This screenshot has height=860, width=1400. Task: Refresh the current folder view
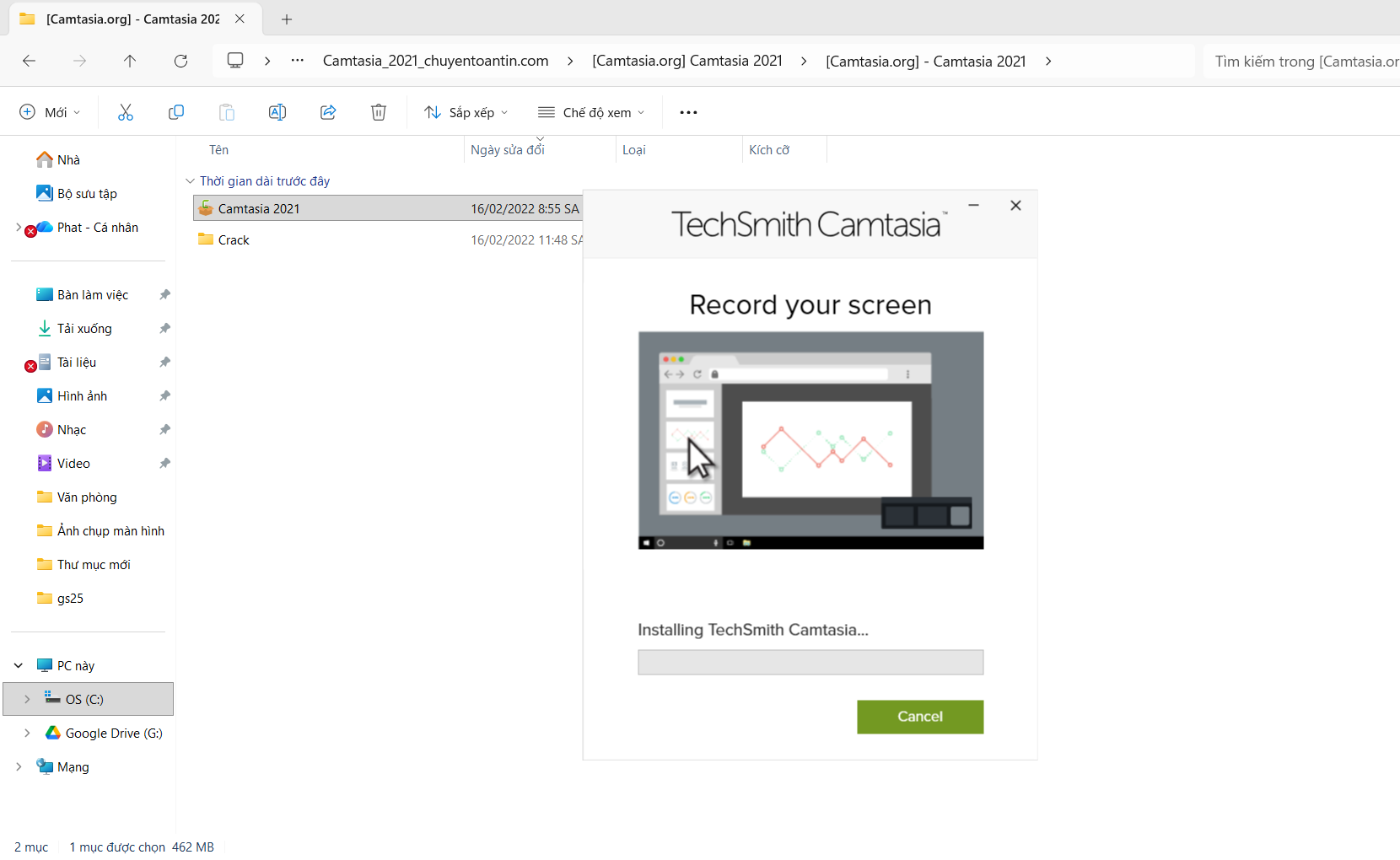pyautogui.click(x=180, y=61)
